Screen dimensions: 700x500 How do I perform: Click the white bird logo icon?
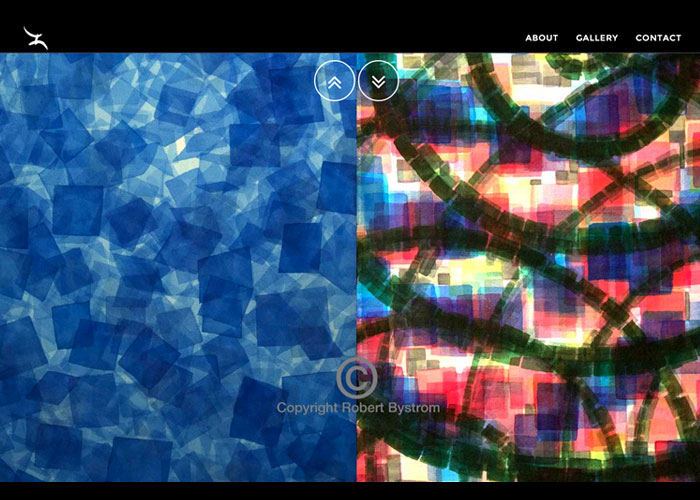pyautogui.click(x=36, y=38)
